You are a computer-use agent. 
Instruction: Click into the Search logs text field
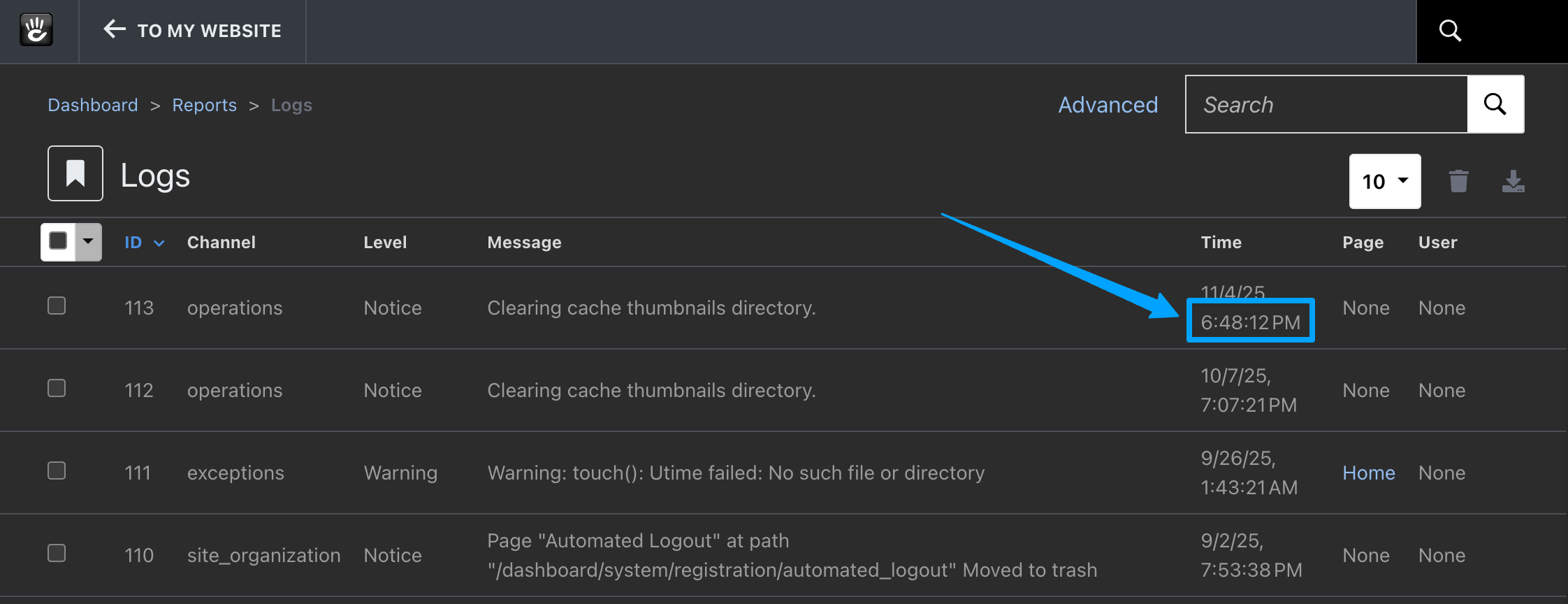coord(1326,105)
